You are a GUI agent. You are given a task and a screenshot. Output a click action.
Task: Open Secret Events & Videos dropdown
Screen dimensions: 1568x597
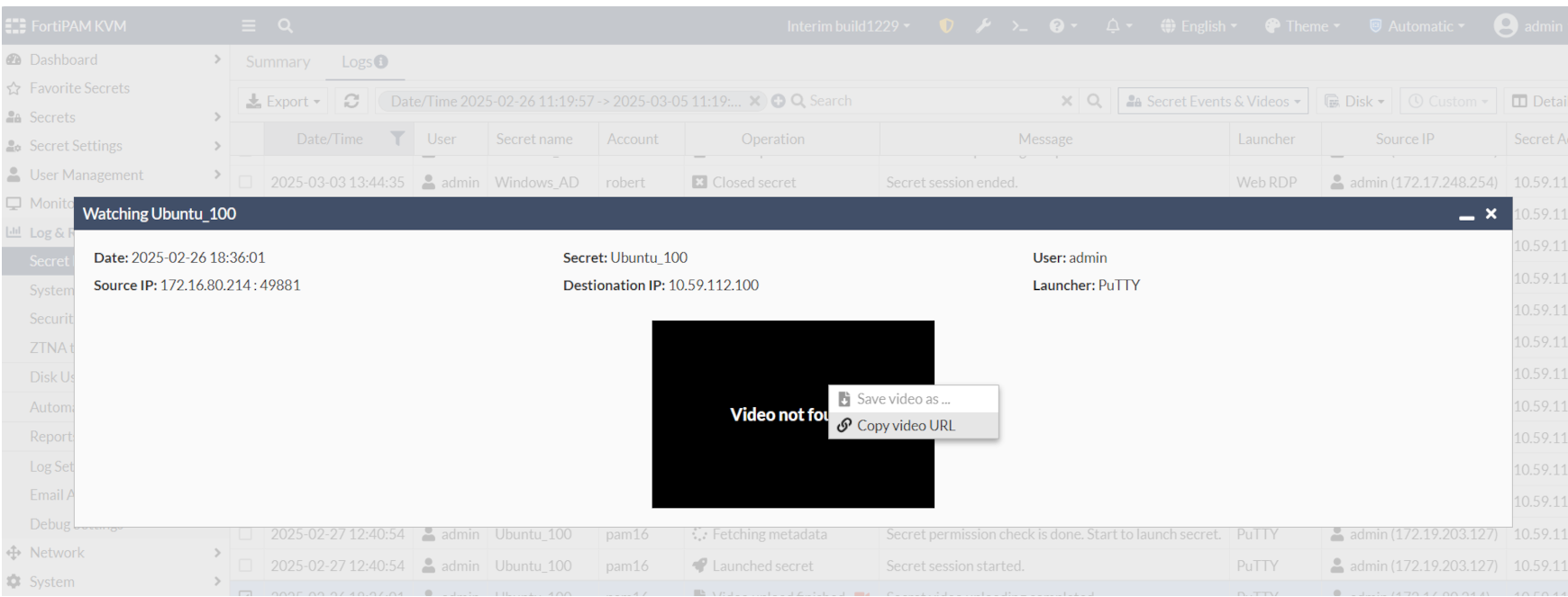[x=1213, y=101]
